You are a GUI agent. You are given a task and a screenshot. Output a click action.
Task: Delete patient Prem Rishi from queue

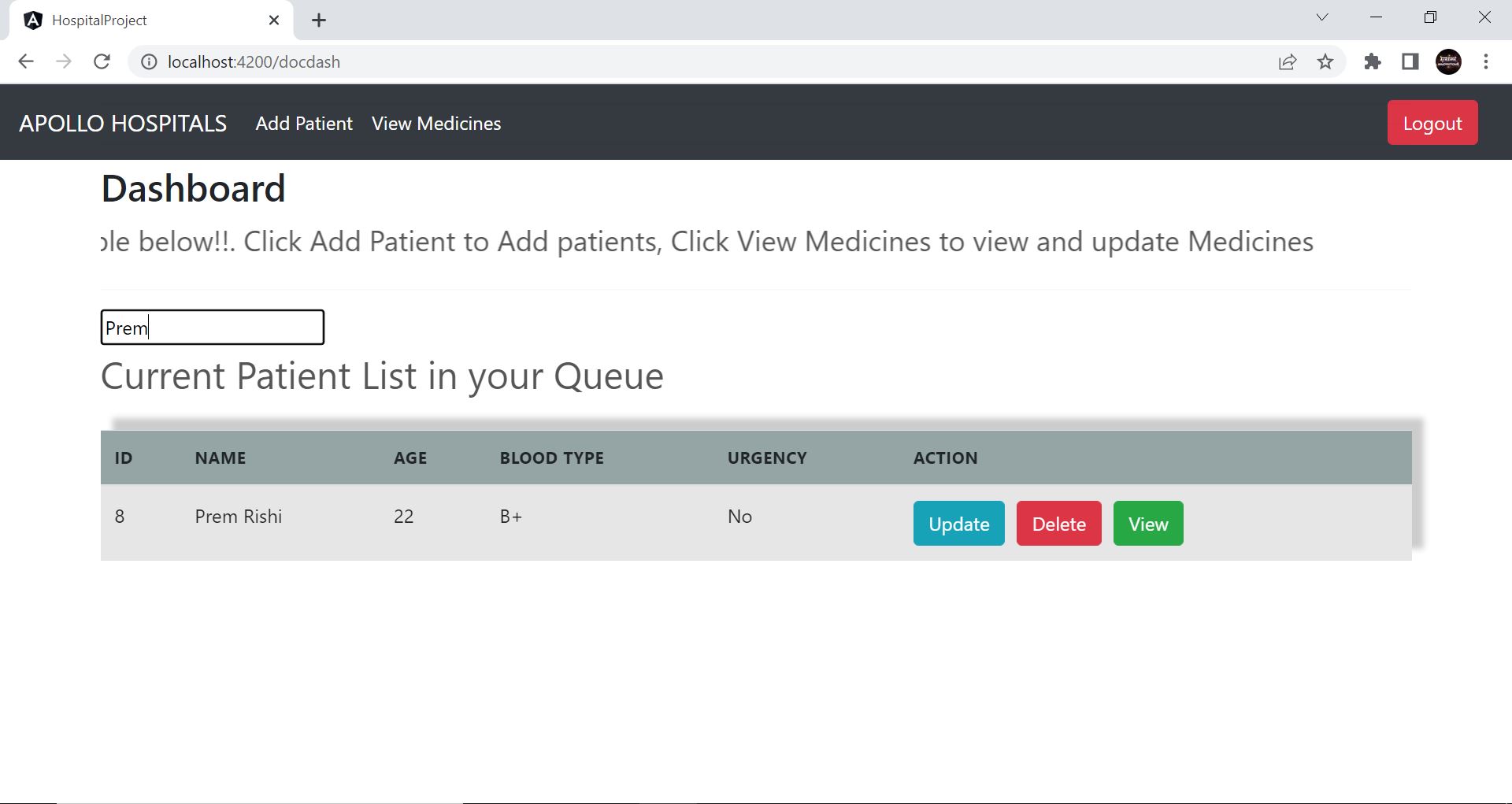tap(1058, 524)
